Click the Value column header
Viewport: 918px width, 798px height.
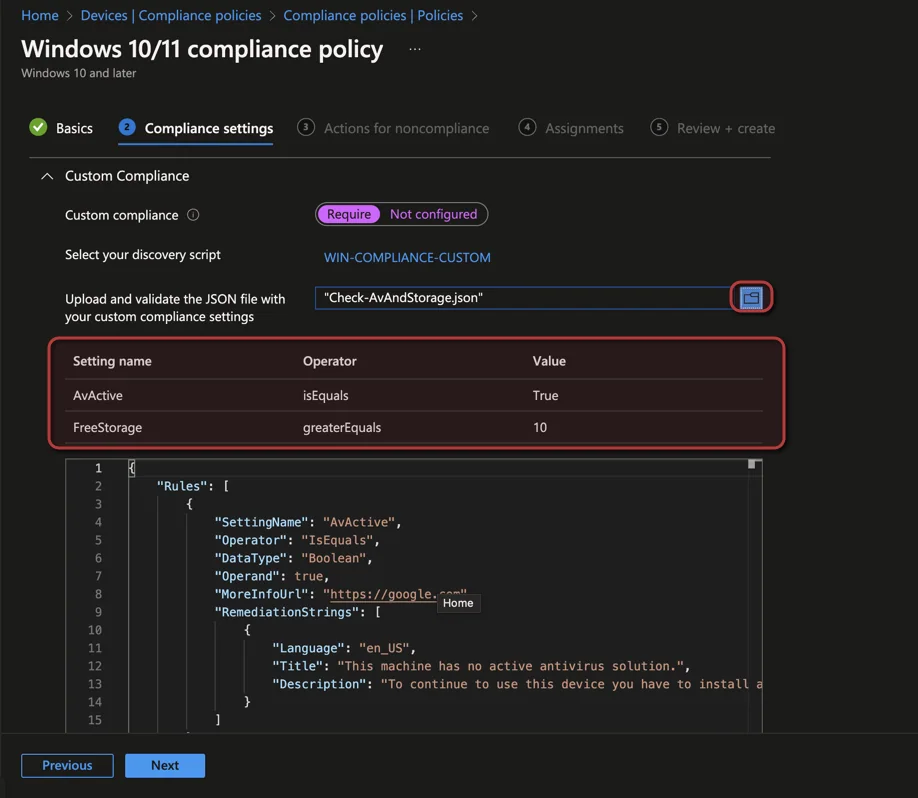(x=549, y=361)
